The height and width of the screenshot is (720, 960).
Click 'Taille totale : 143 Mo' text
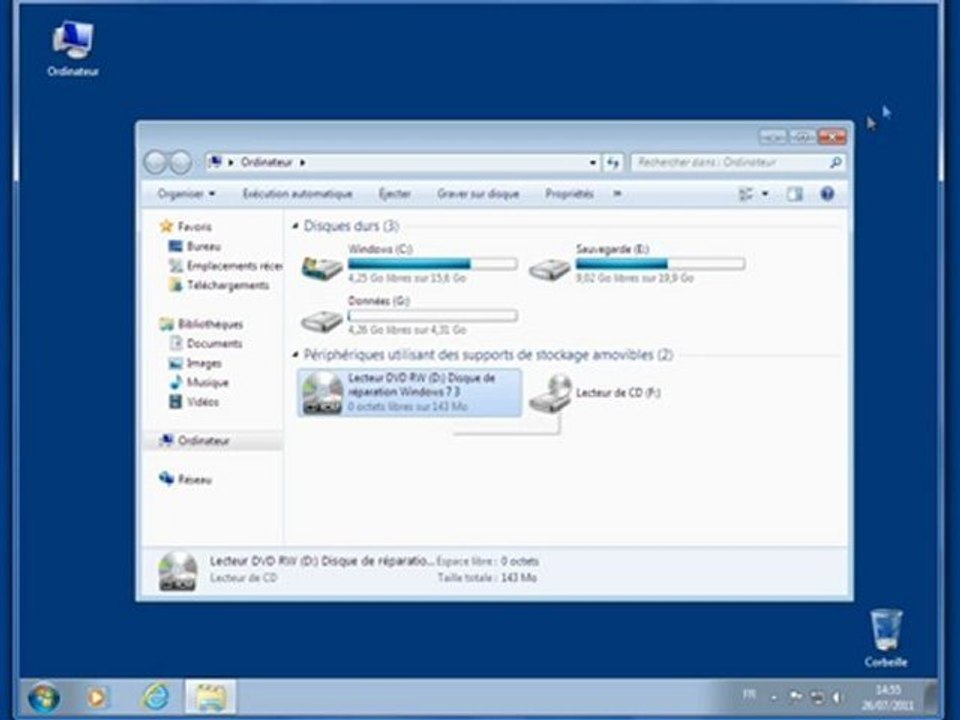point(487,578)
